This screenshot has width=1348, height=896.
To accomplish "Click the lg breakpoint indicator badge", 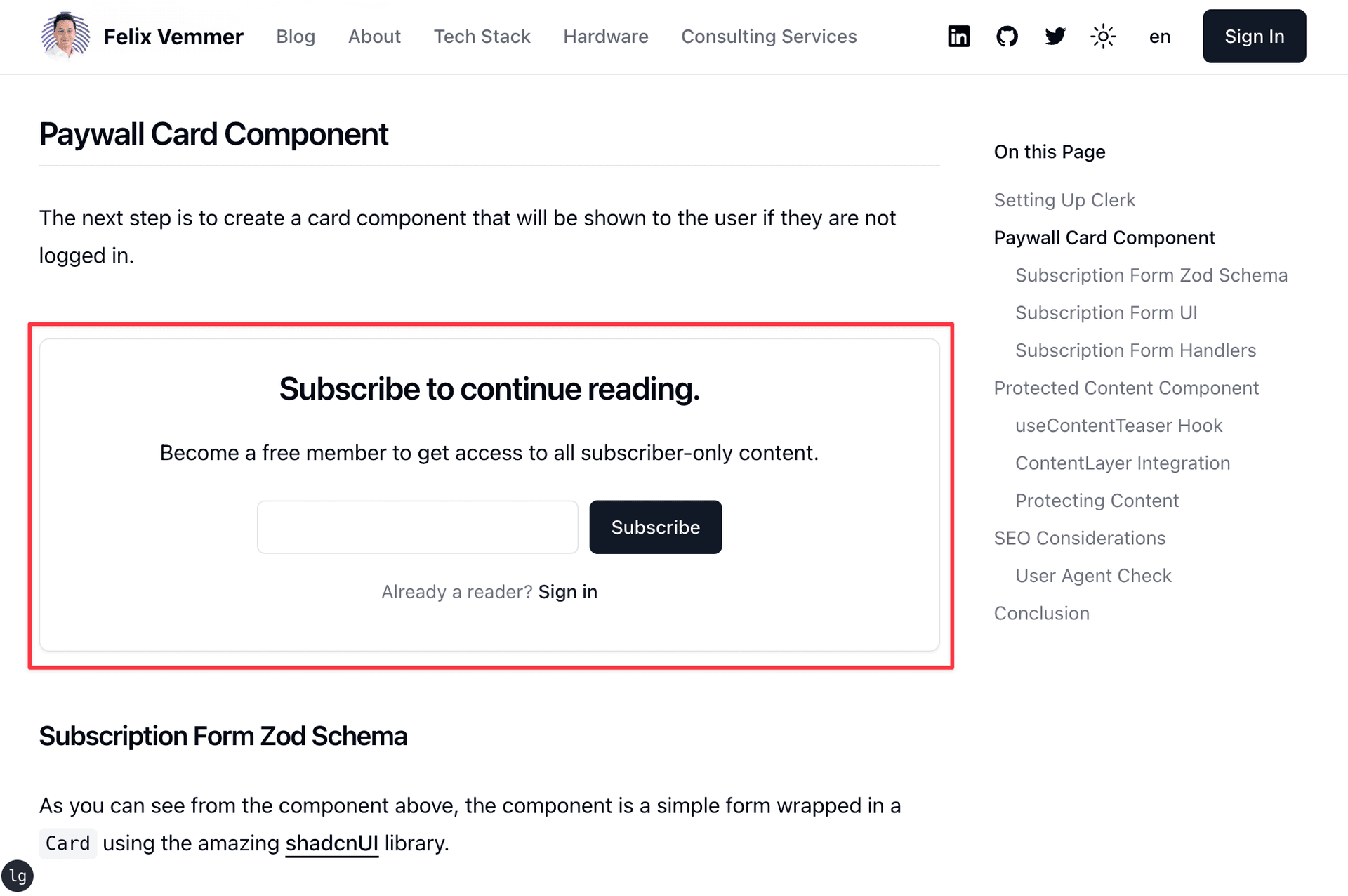I will coord(18,876).
